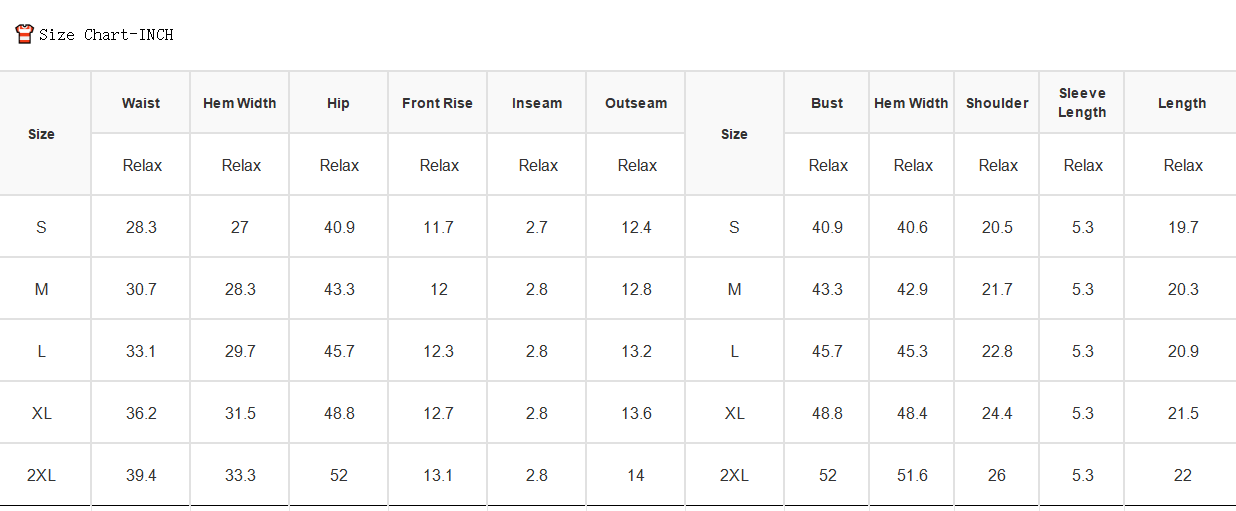Image resolution: width=1236 pixels, height=511 pixels.
Task: Click the Length column header
Action: pos(1182,103)
